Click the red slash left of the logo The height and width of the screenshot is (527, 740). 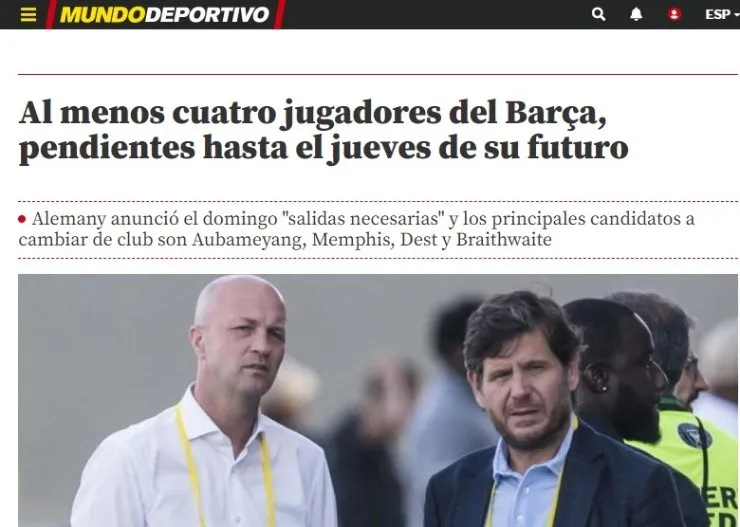click(51, 14)
